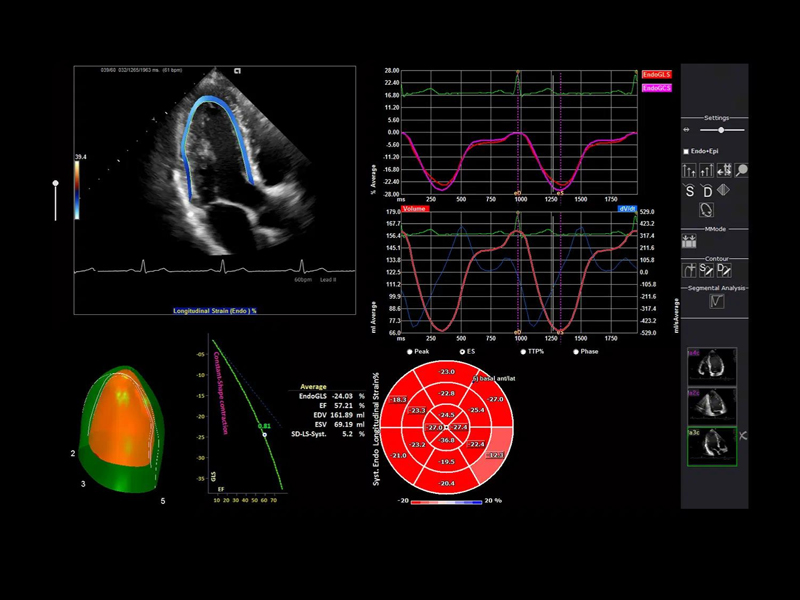Click the Segmental Analysis curve icon
This screenshot has width=800, height=600.
(716, 300)
